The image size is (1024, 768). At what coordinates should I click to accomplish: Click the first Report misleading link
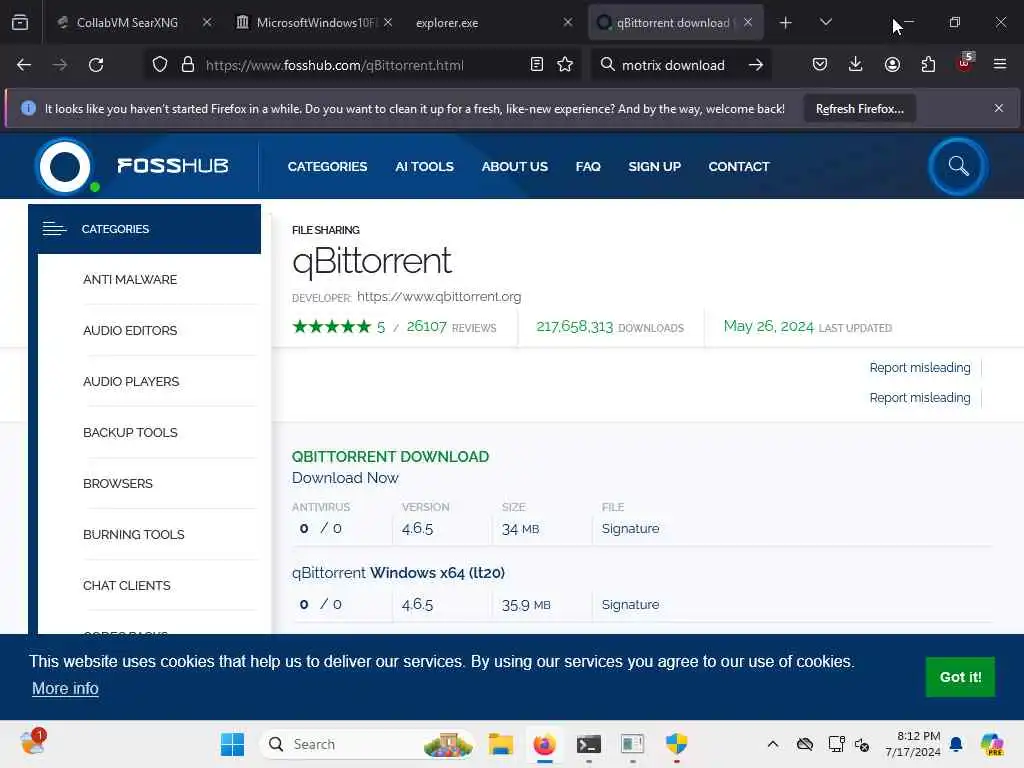(x=920, y=368)
